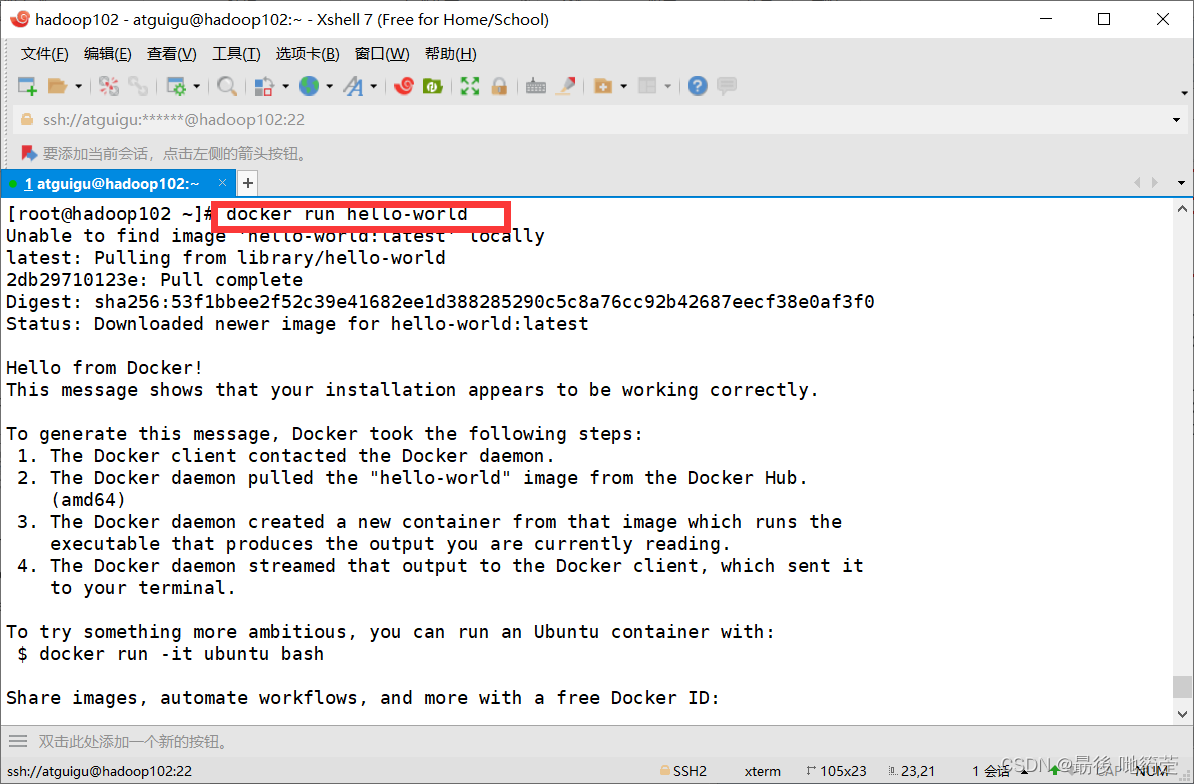Image resolution: width=1194 pixels, height=784 pixels.
Task: Click the New session icon
Action: [27, 86]
